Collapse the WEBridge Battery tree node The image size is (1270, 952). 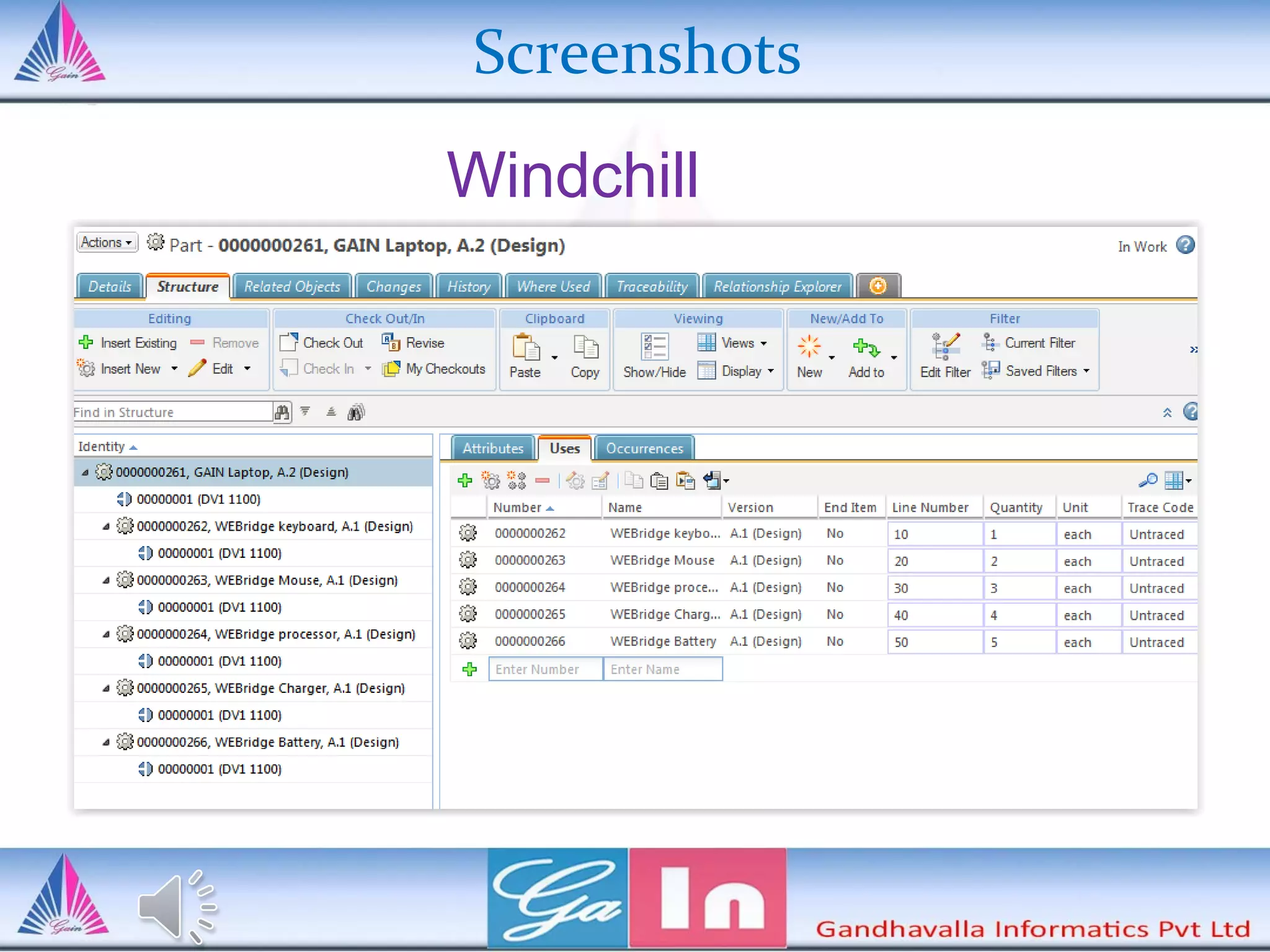106,743
